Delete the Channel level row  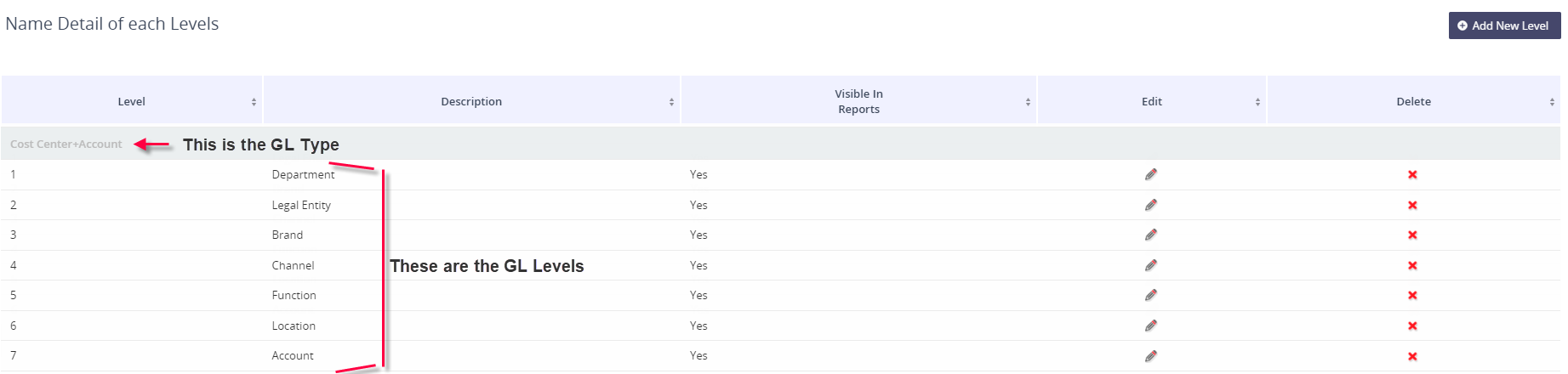tap(1412, 266)
